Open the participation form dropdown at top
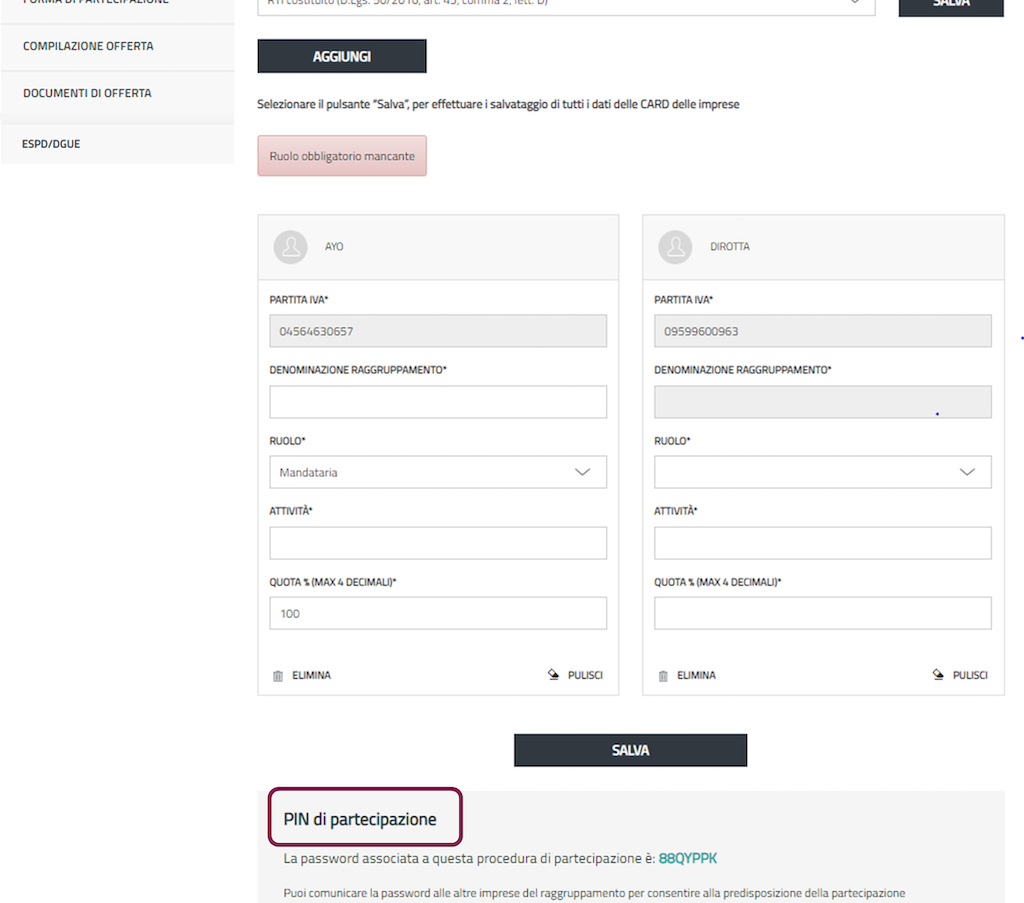The width and height of the screenshot is (1024, 903). (x=566, y=4)
